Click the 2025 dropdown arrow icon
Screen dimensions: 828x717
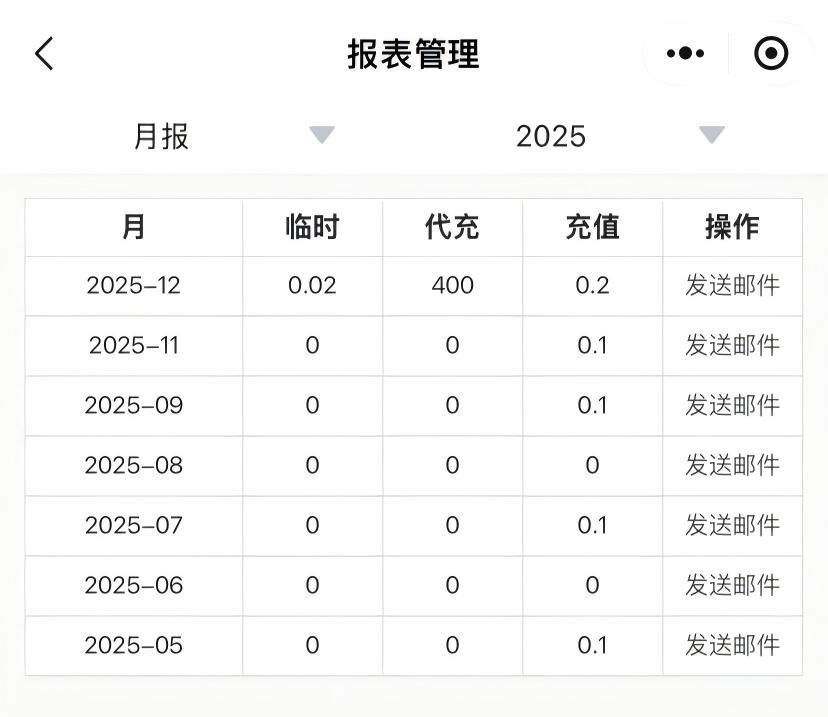point(711,136)
